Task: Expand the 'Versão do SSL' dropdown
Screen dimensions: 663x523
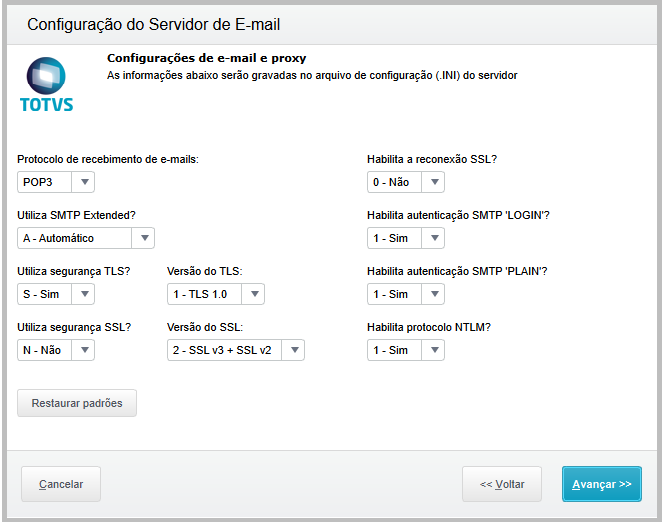Action: click(236, 350)
